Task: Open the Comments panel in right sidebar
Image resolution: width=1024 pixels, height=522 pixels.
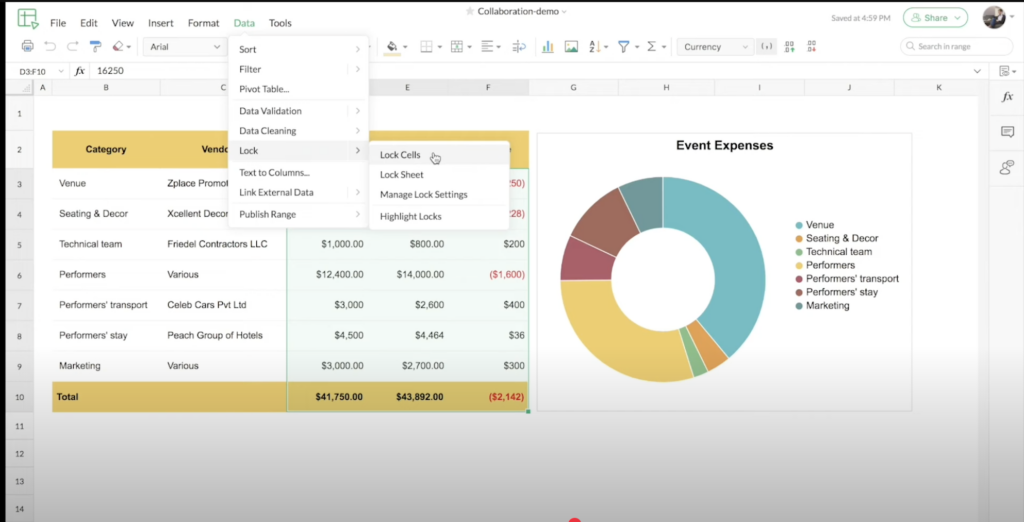Action: point(1007,132)
